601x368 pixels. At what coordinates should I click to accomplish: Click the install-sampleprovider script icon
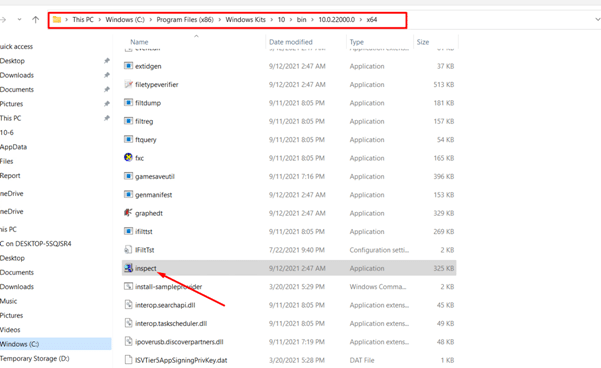128,286
